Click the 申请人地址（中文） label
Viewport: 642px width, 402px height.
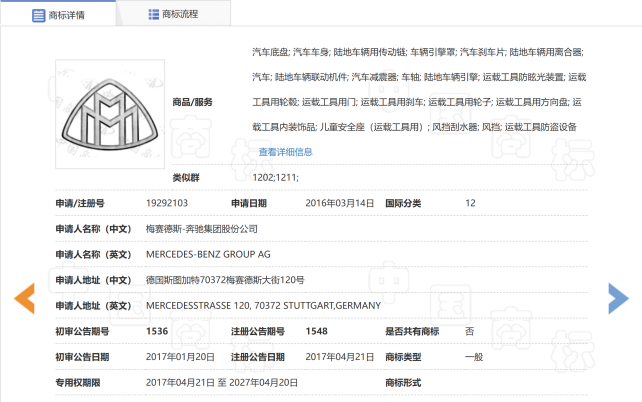point(93,280)
